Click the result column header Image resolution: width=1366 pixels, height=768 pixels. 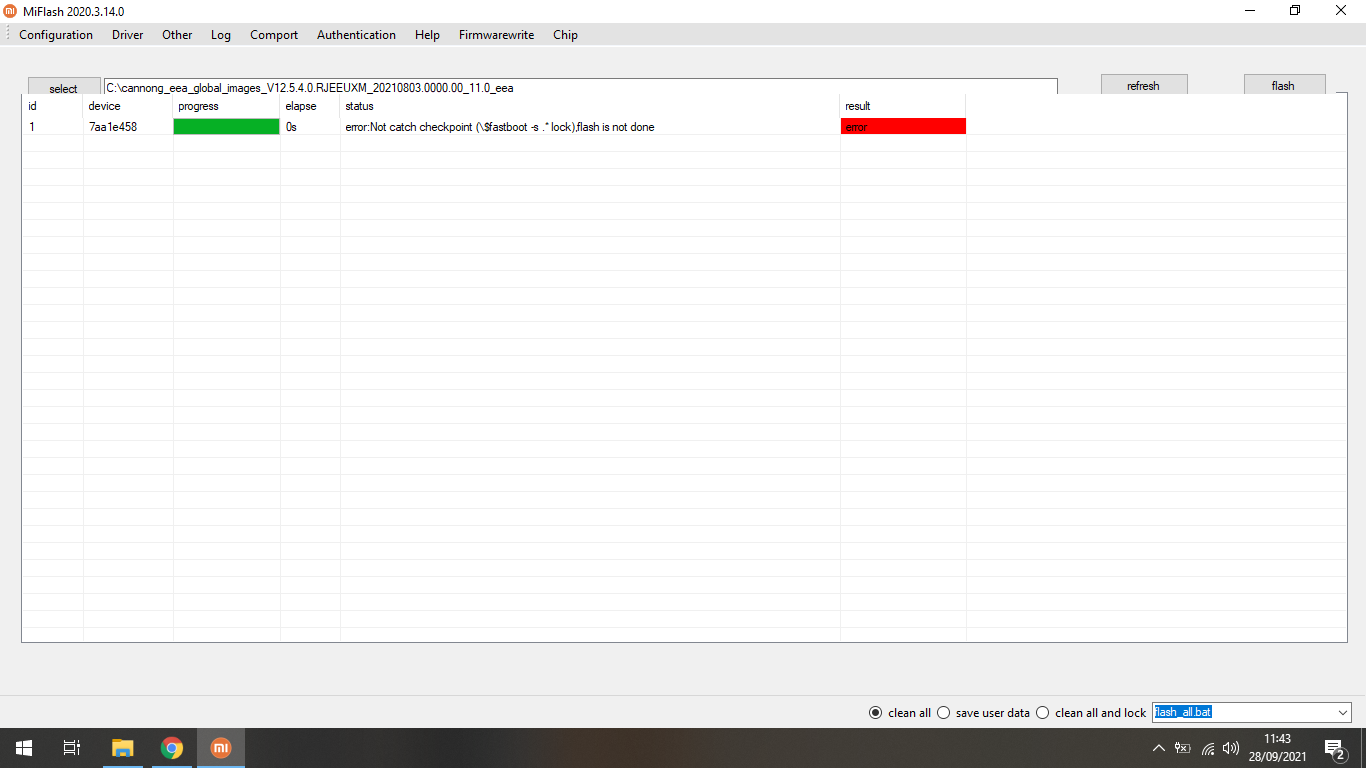coord(903,106)
